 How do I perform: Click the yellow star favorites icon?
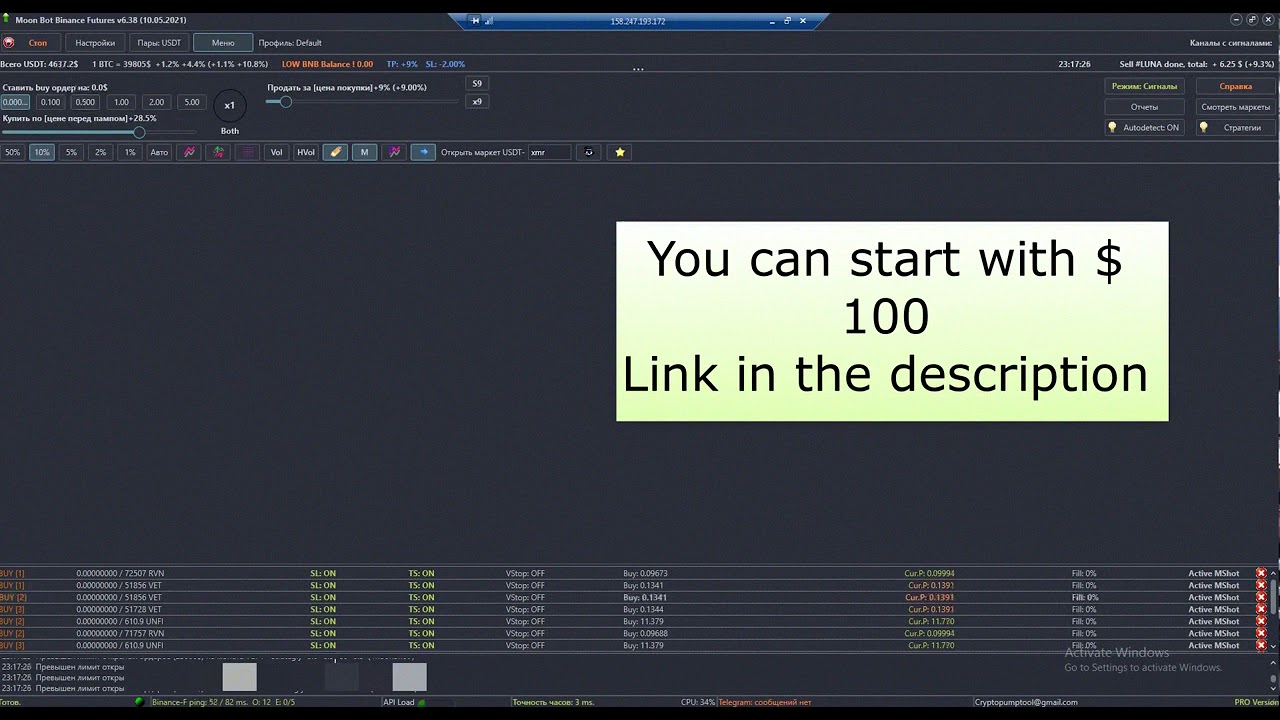[620, 152]
